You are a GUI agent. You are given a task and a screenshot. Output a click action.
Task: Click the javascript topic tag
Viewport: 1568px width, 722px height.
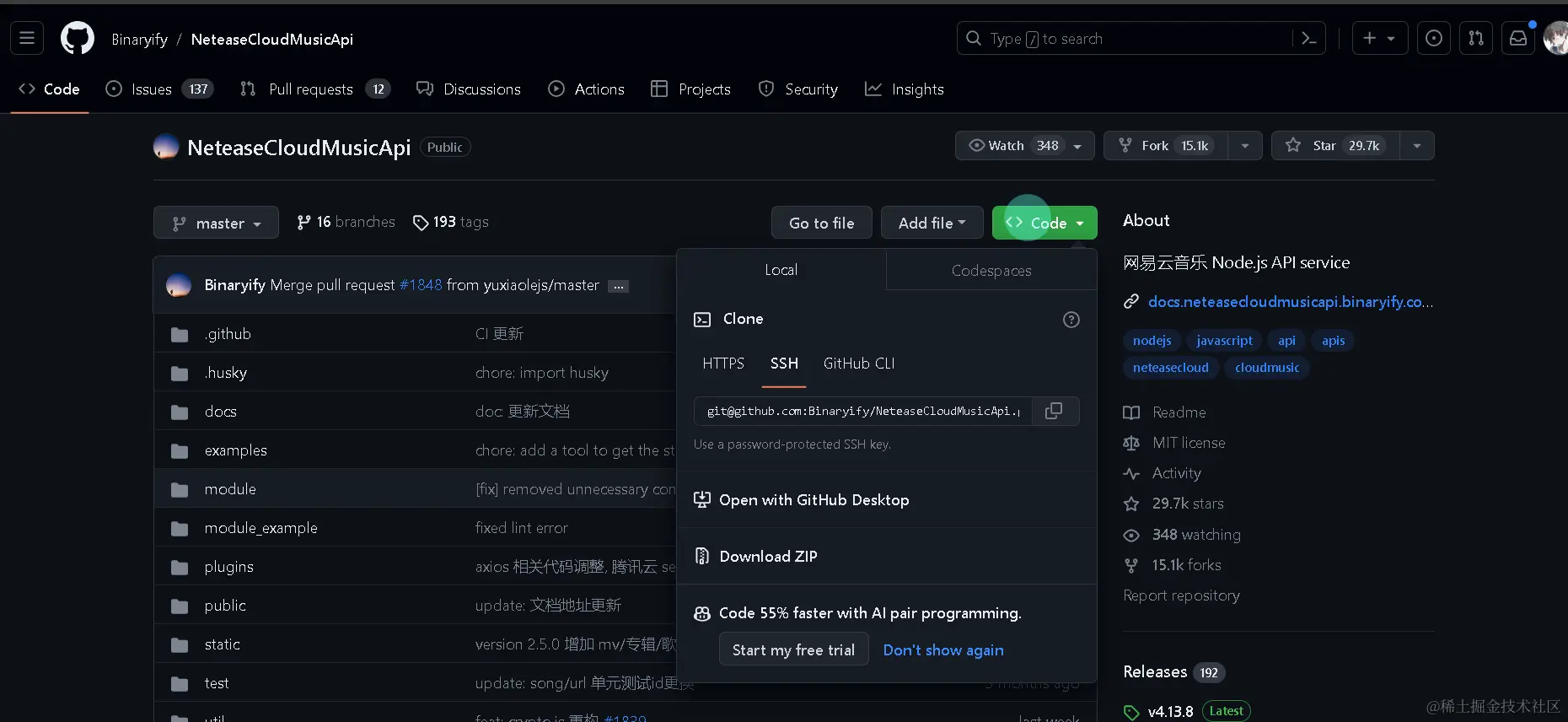(x=1225, y=341)
